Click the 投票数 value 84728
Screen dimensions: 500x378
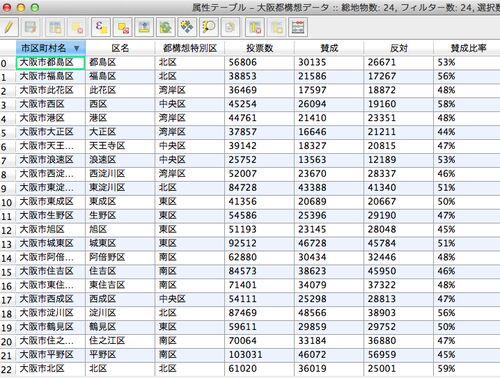coord(260,188)
